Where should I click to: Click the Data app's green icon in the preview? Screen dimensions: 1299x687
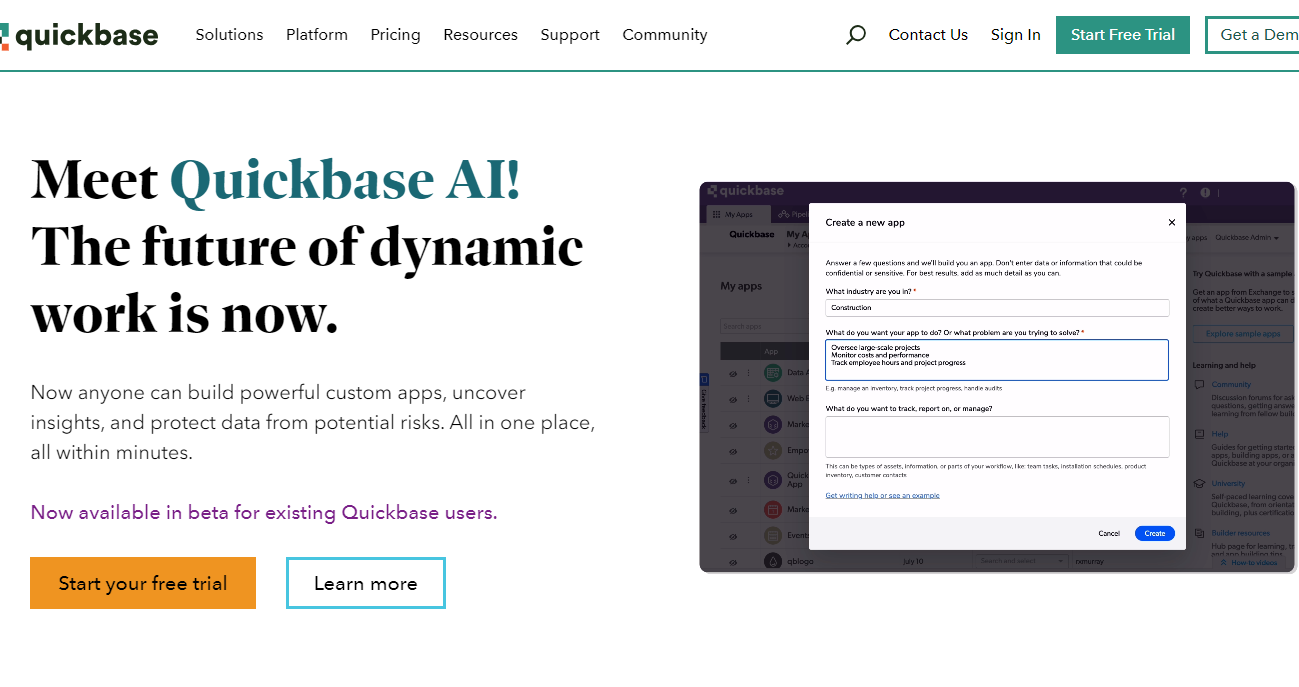(773, 372)
